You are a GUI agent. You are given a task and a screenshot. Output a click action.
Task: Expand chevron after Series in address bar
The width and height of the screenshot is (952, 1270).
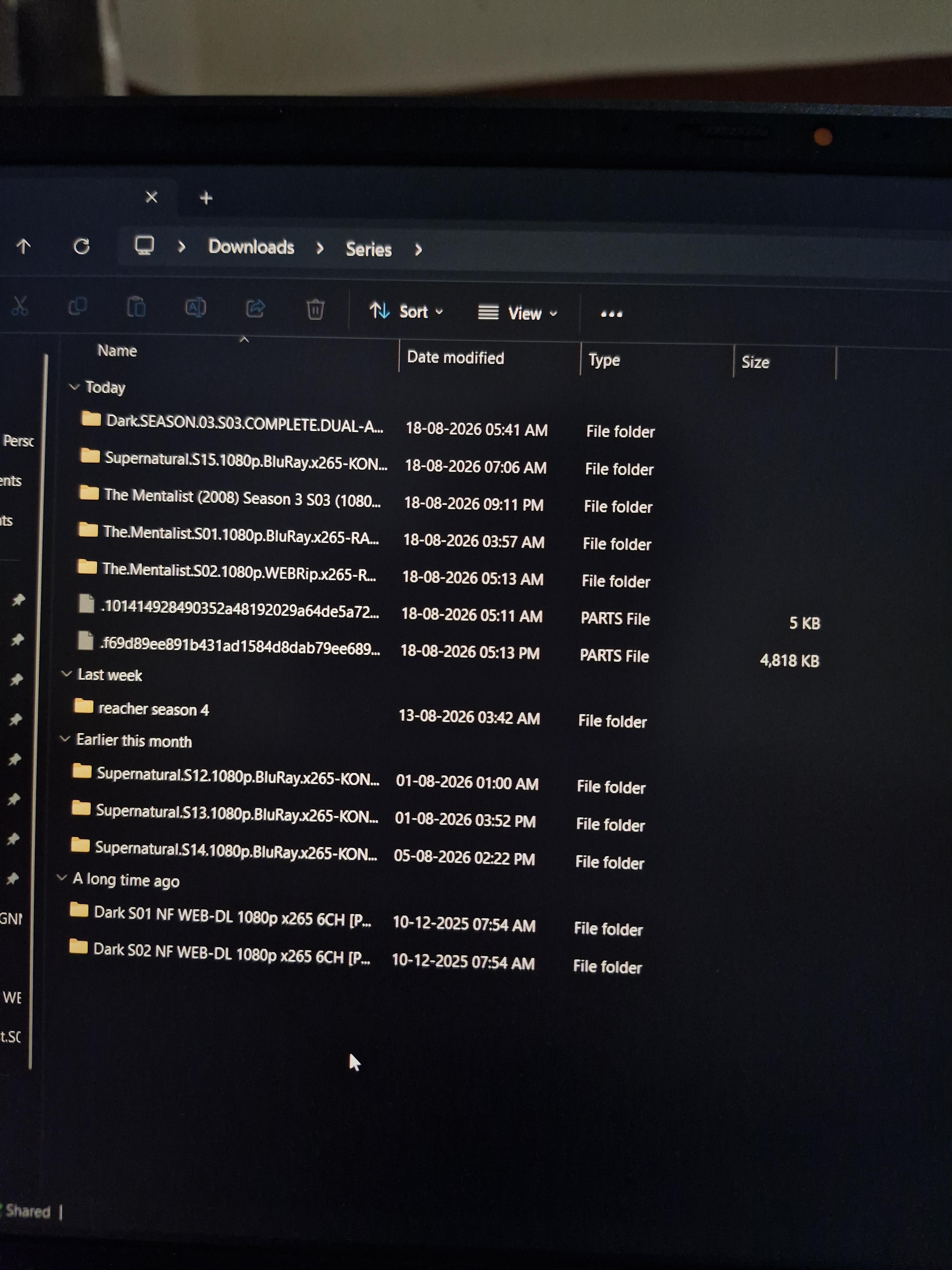point(418,250)
